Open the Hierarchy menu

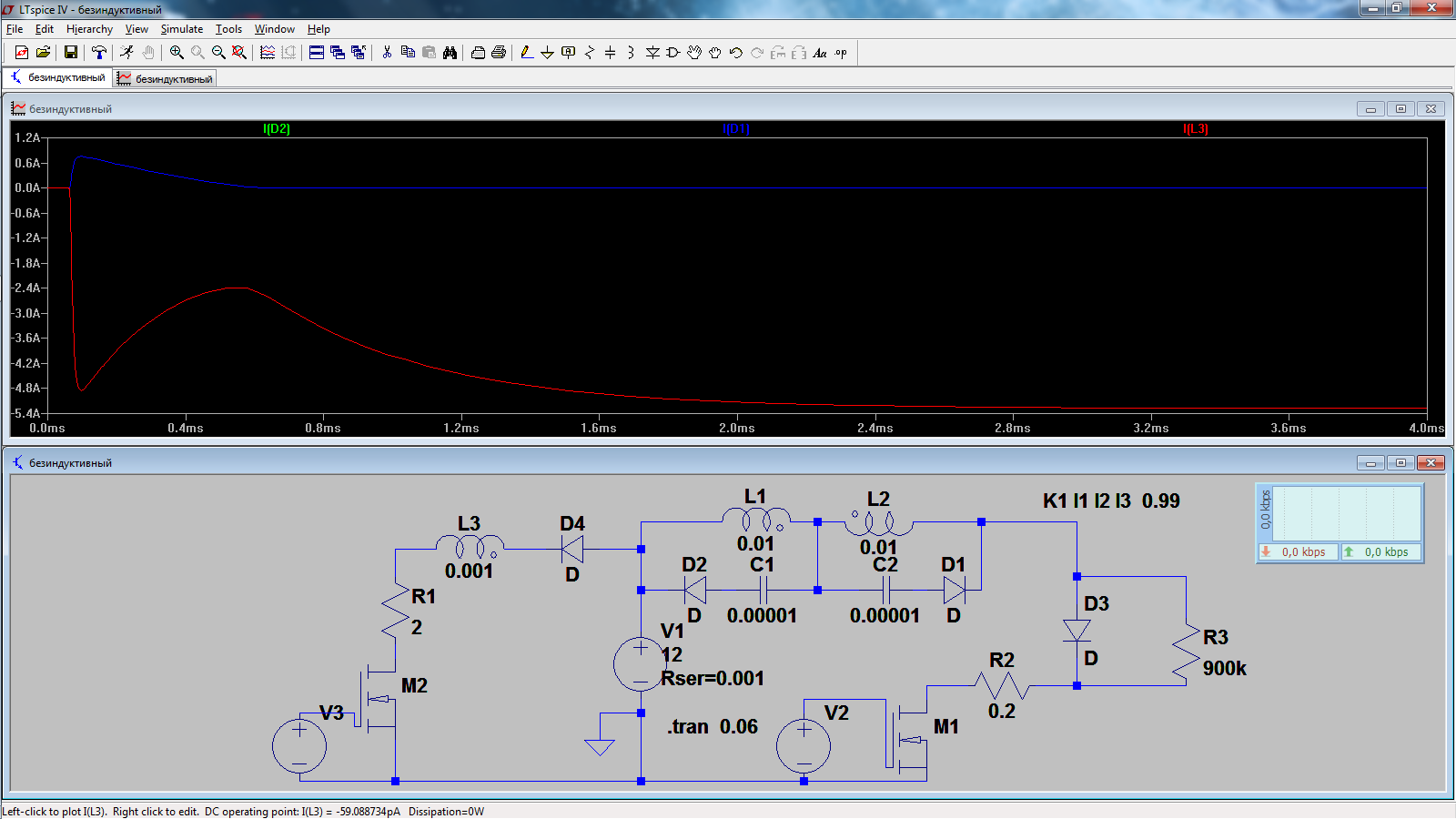point(89,29)
